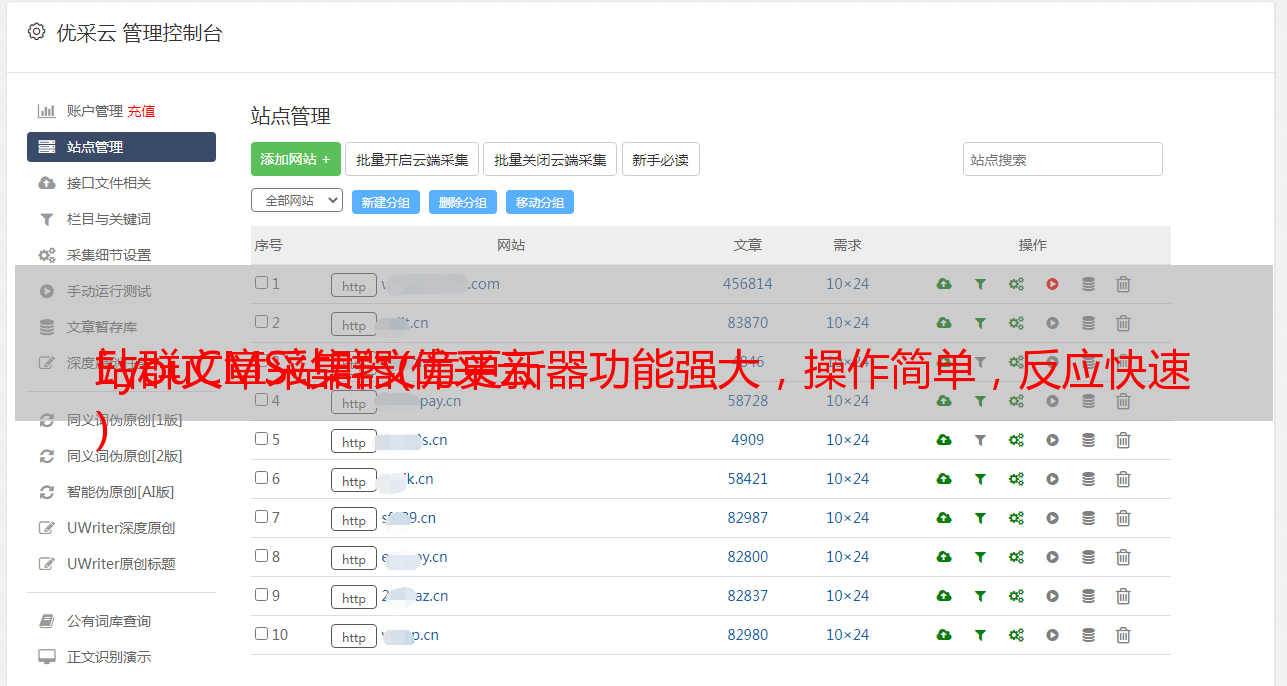Open gears settings icon in row 5
This screenshot has height=686, width=1287.
click(x=1016, y=440)
